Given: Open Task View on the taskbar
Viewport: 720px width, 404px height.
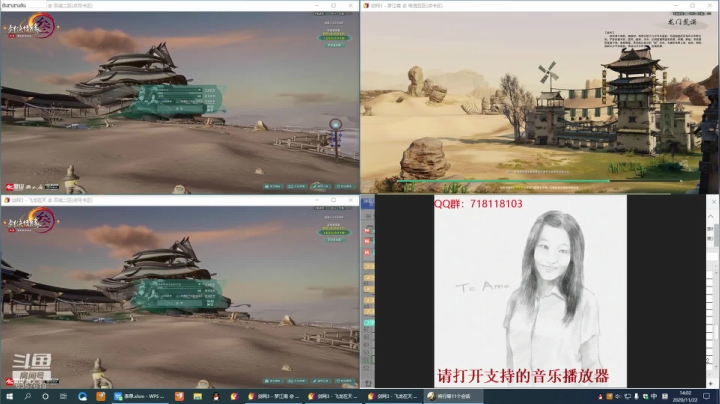Looking at the screenshot, I should (x=63, y=396).
